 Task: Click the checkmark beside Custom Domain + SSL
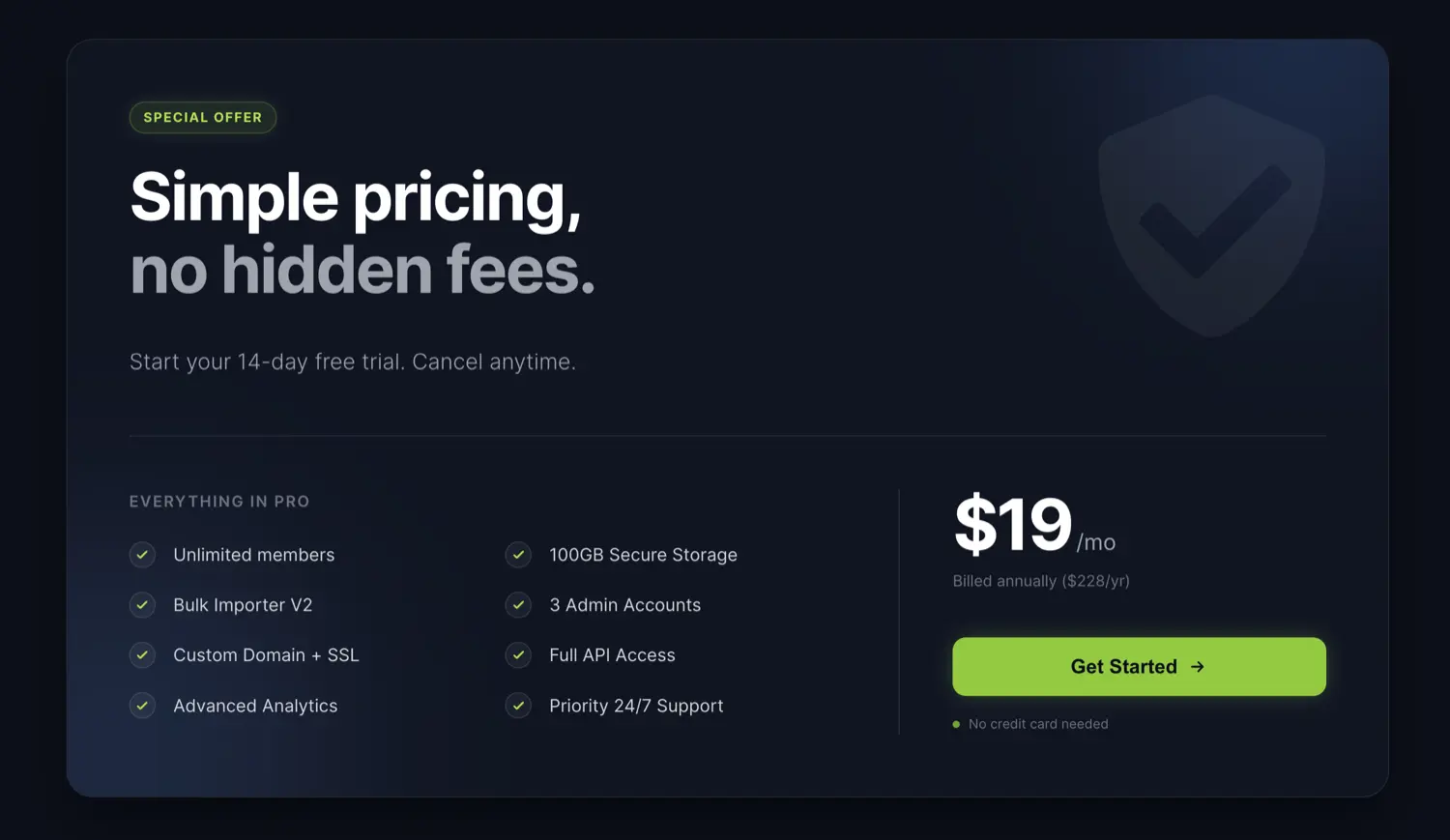click(x=142, y=654)
